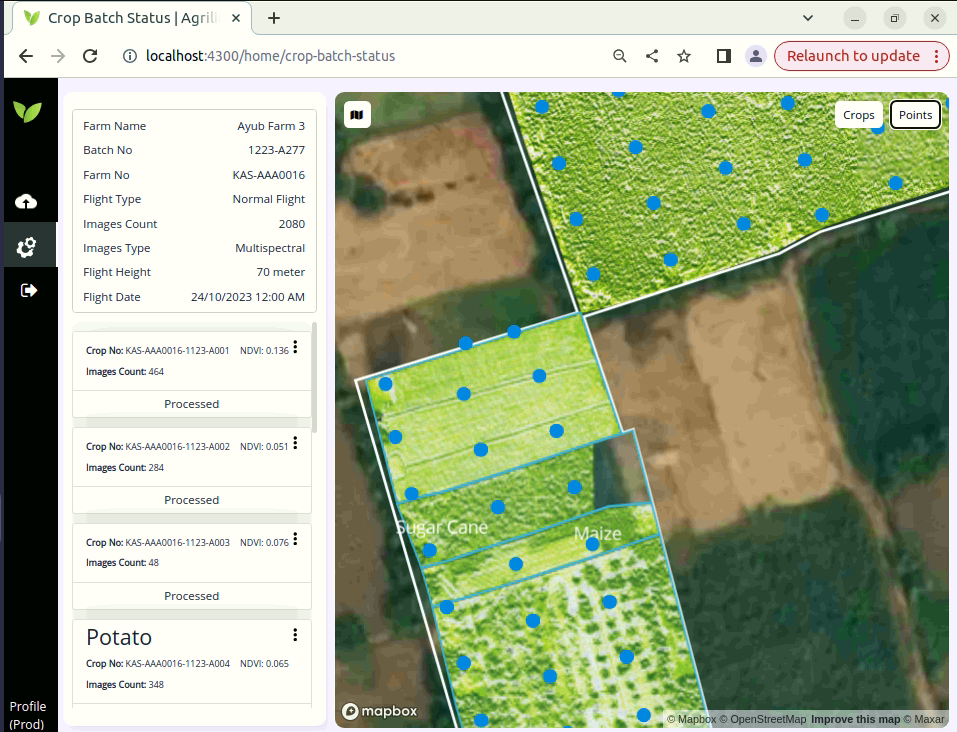Toggle the Points overlay on the map
The height and width of the screenshot is (732, 957).
pyautogui.click(x=914, y=114)
